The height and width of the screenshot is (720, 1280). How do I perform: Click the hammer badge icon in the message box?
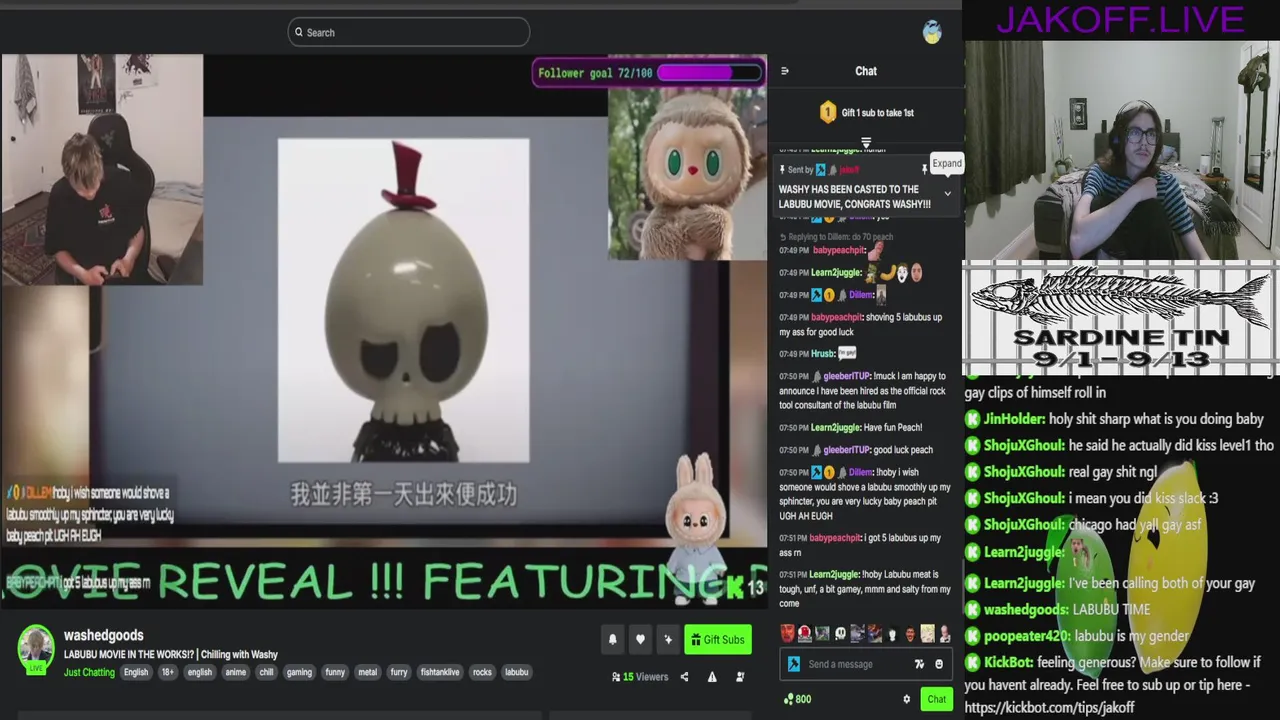(x=794, y=664)
